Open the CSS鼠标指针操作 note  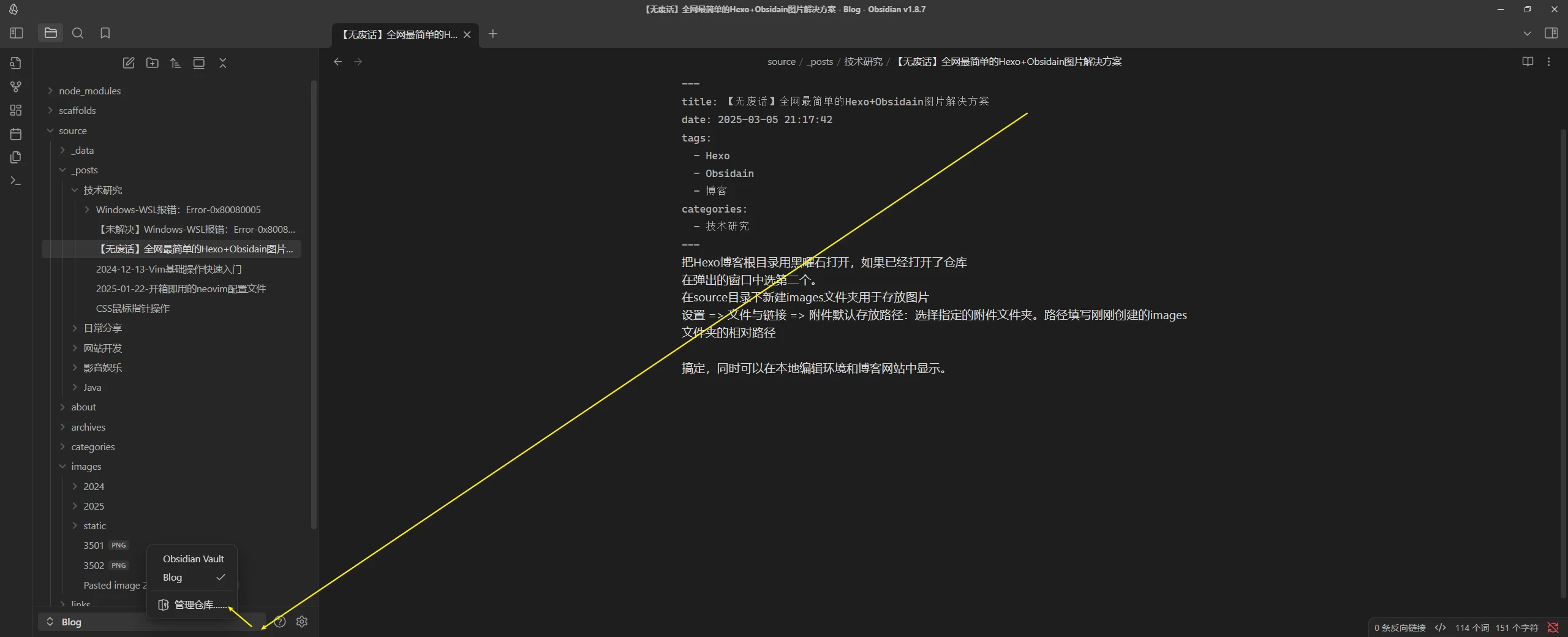(x=132, y=308)
